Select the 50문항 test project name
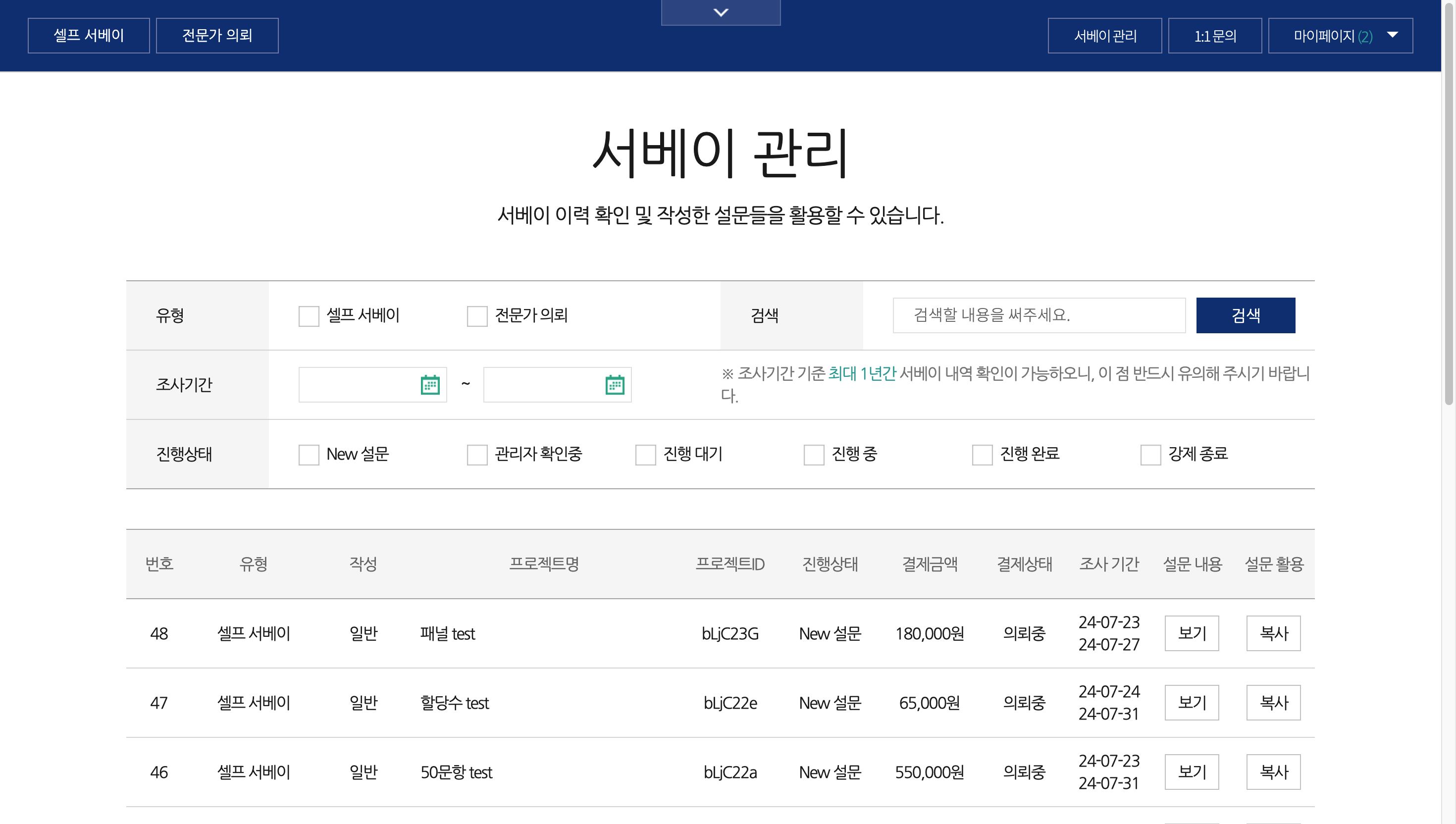Image resolution: width=1456 pixels, height=824 pixels. 457,772
